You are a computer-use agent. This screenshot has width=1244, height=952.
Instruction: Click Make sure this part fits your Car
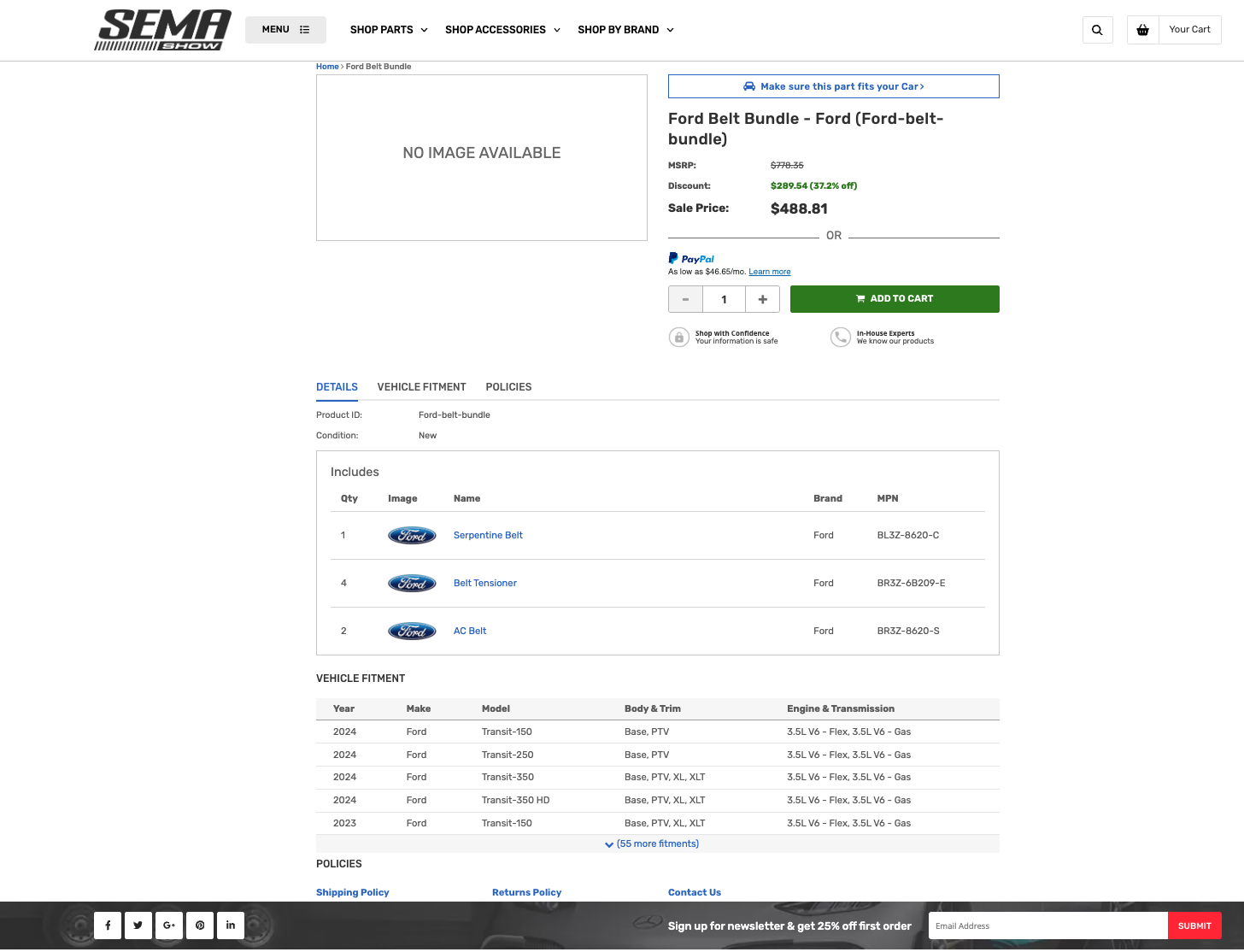click(x=834, y=86)
